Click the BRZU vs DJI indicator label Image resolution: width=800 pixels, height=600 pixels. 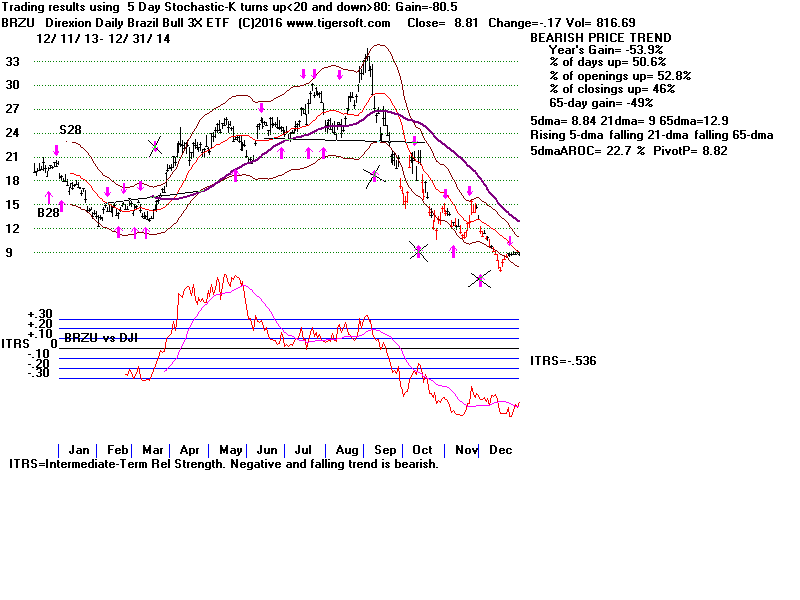[99, 338]
